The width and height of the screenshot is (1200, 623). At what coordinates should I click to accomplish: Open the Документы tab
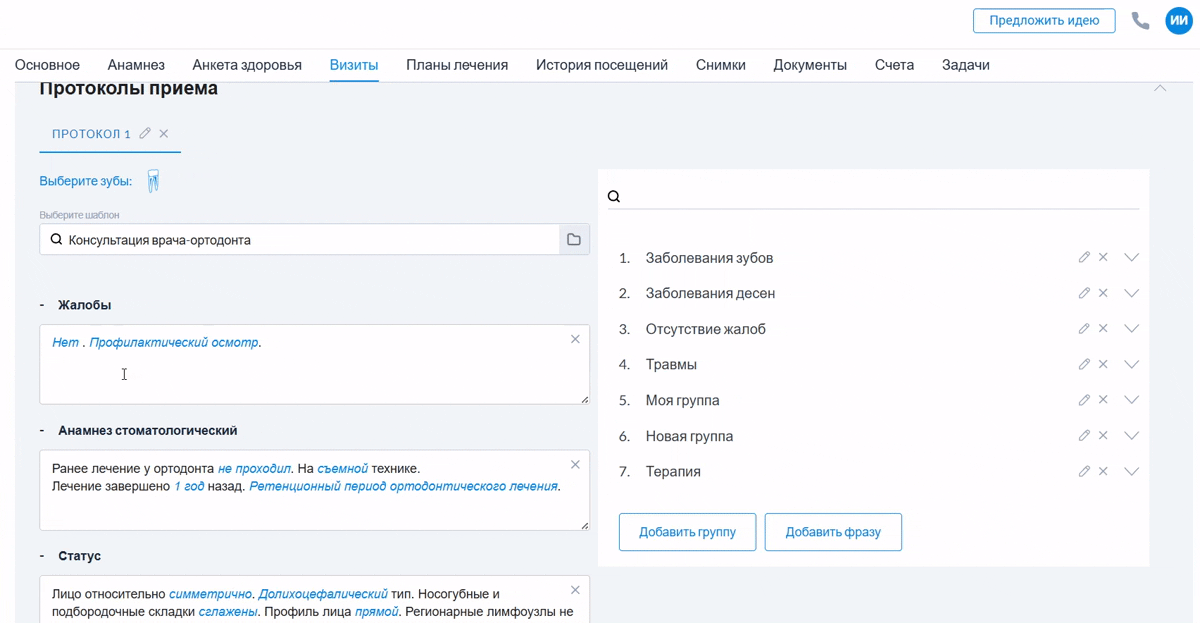coord(810,65)
